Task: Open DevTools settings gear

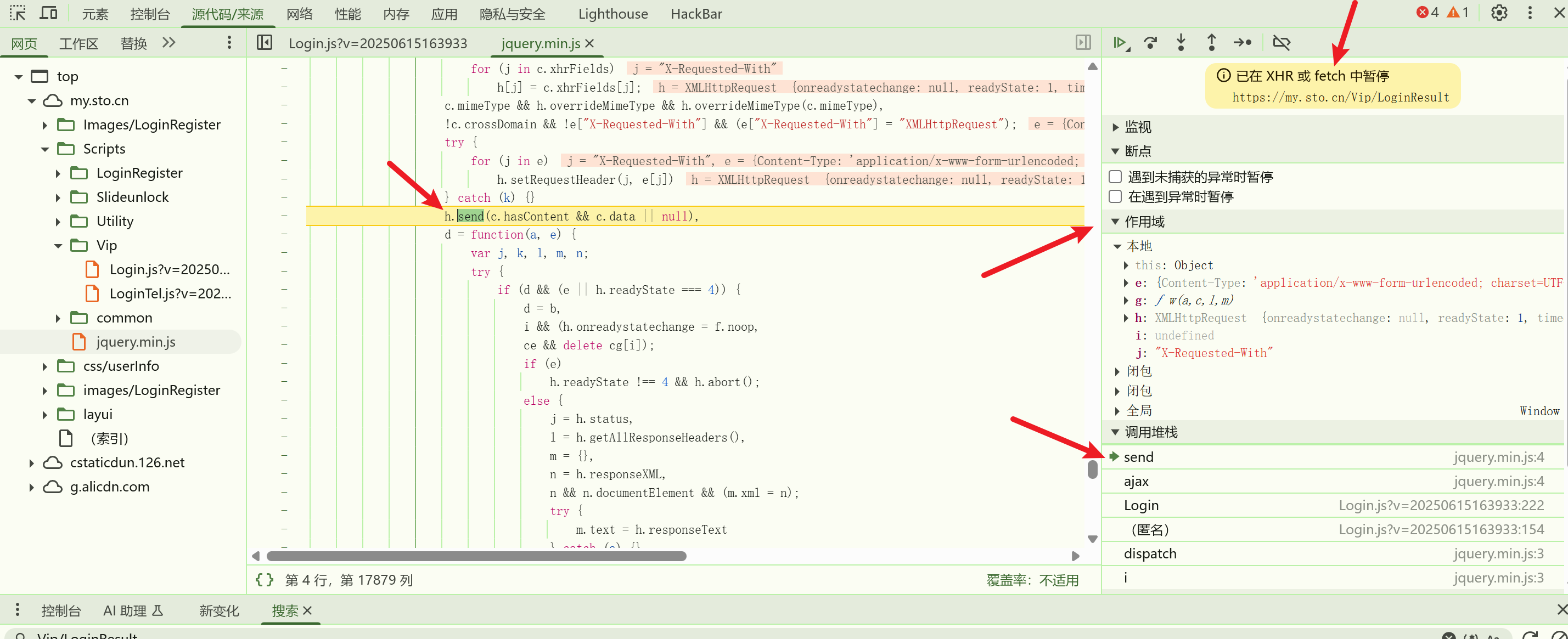Action: click(x=1499, y=13)
